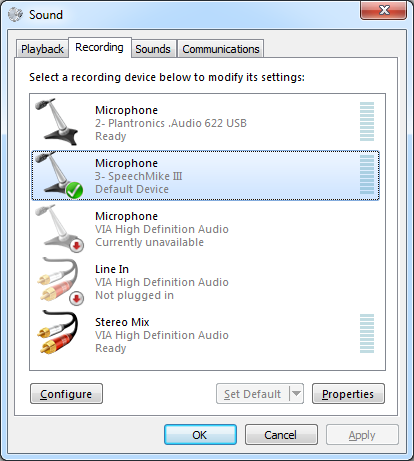Click the Configure button
This screenshot has height=461, width=414.
click(66, 394)
